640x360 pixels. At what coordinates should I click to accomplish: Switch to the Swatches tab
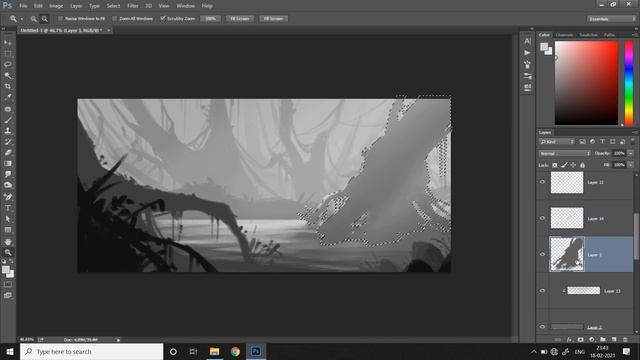(588, 35)
